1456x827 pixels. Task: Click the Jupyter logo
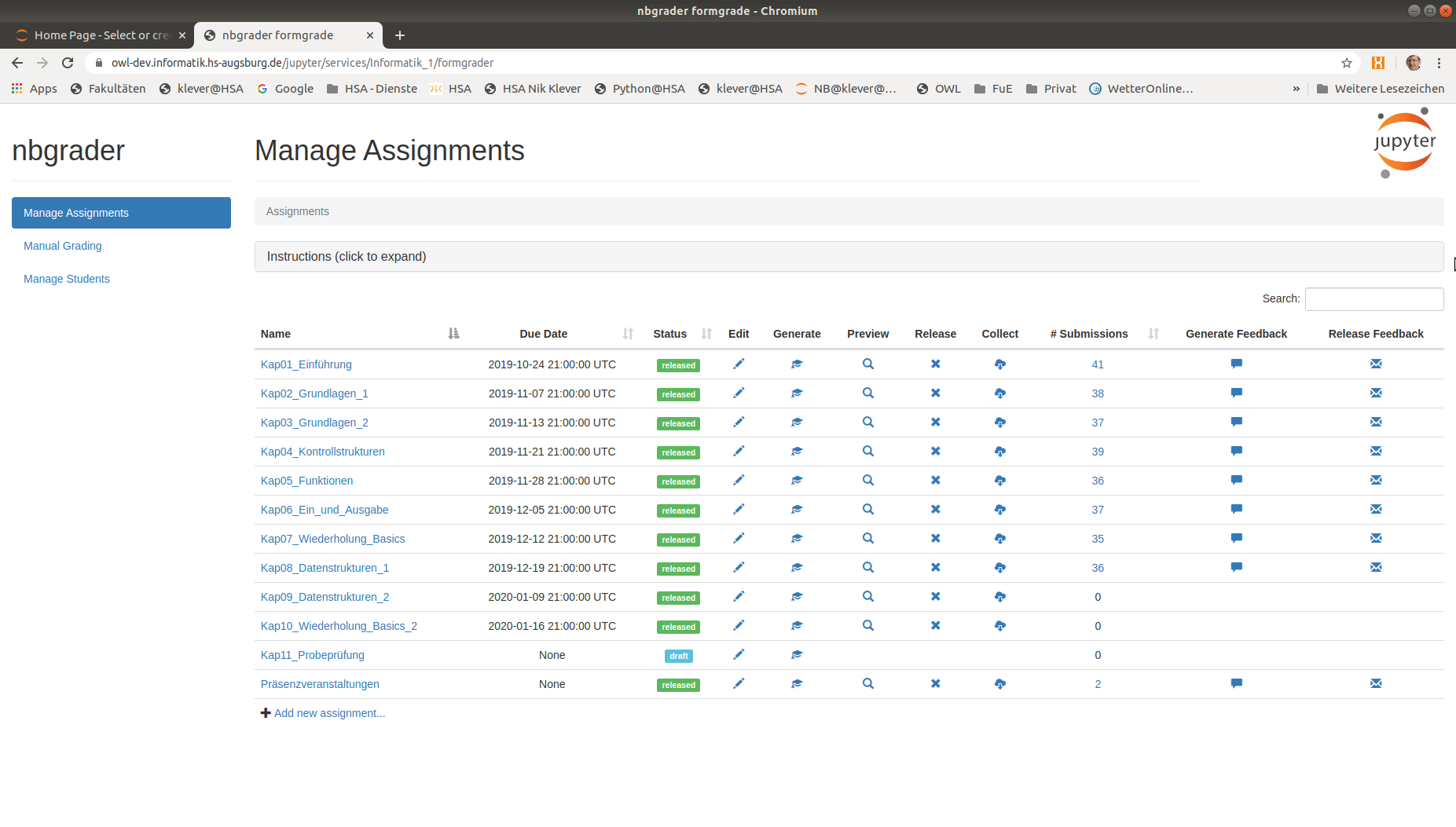click(1405, 143)
